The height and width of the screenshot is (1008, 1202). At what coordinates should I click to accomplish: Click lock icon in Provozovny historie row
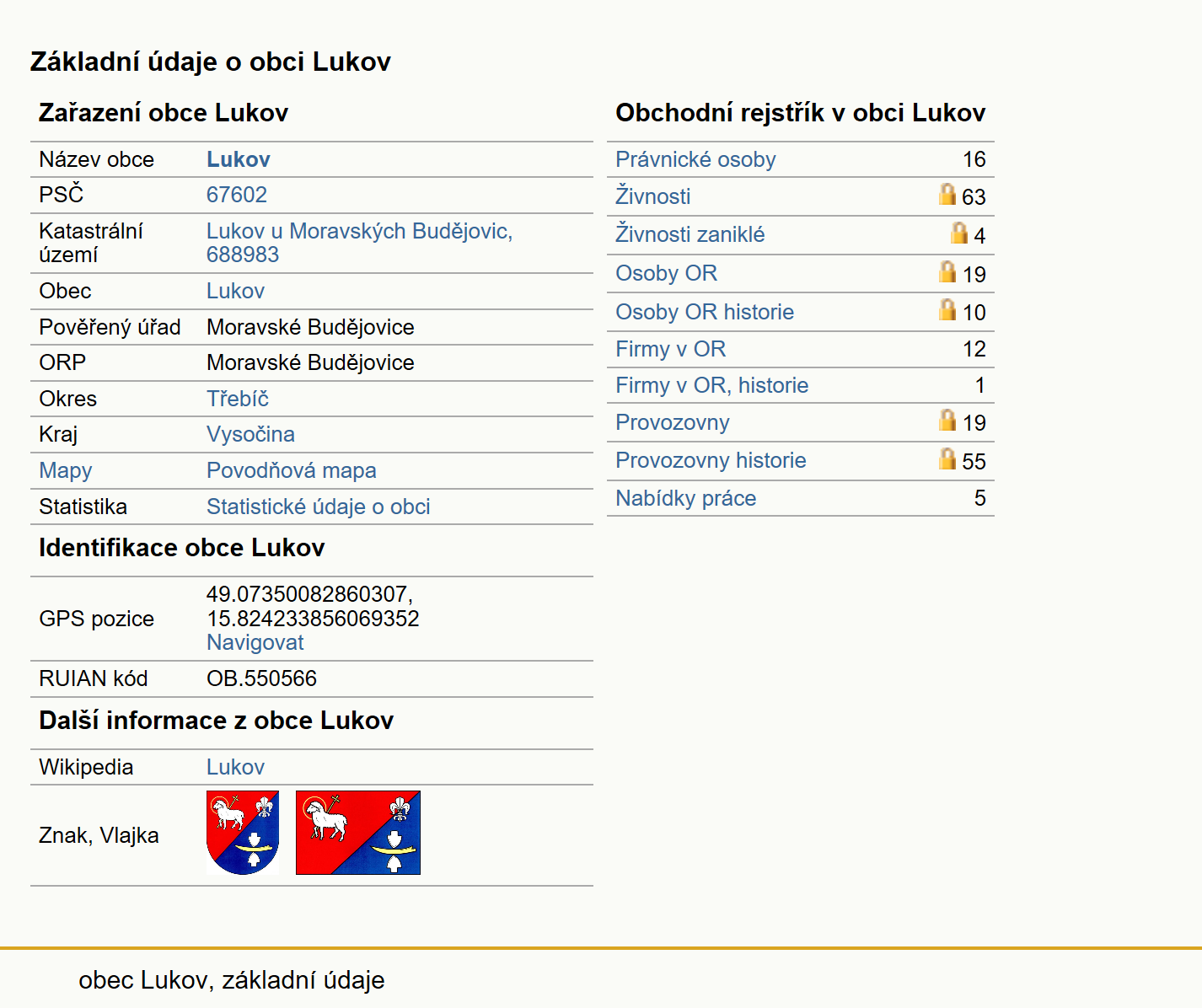[947, 458]
